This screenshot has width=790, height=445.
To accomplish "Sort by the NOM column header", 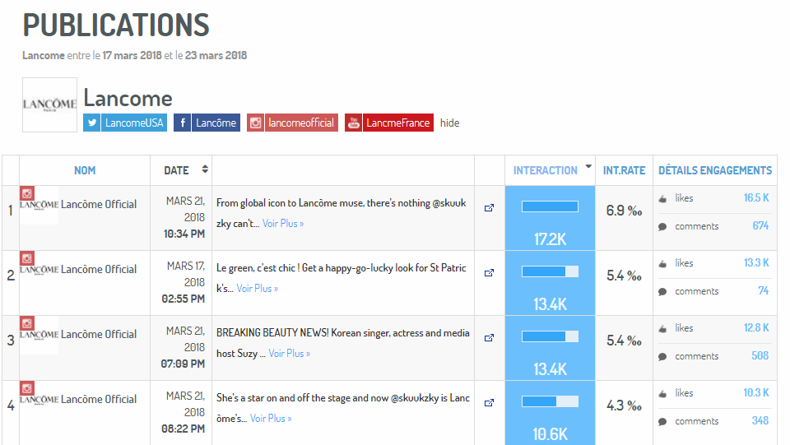I will pyautogui.click(x=85, y=171).
